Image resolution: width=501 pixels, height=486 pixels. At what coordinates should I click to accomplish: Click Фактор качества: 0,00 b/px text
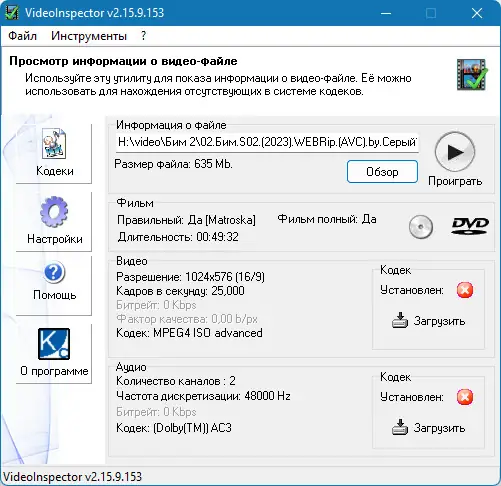click(187, 319)
